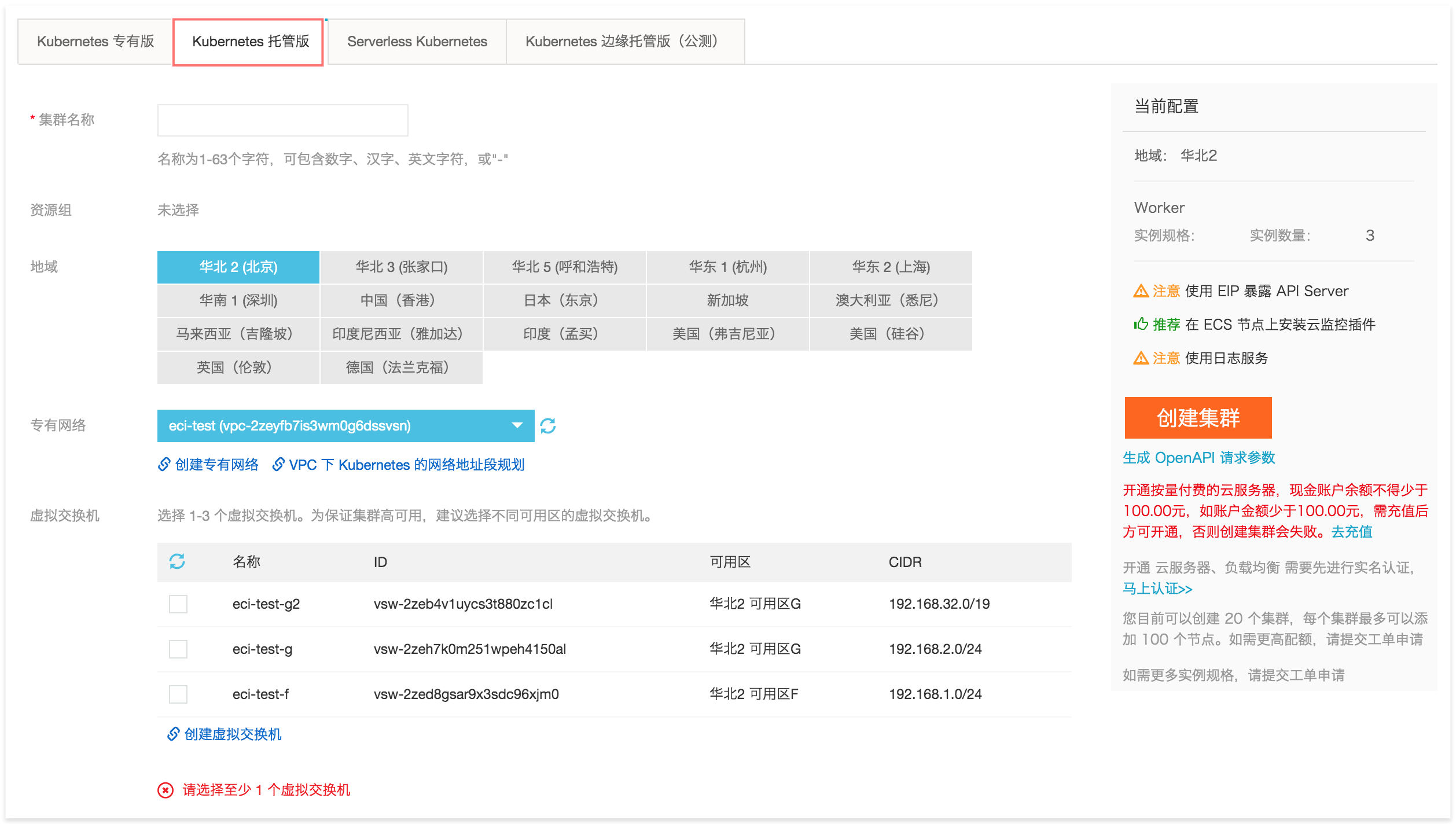Refresh the VPC list icon

547,426
